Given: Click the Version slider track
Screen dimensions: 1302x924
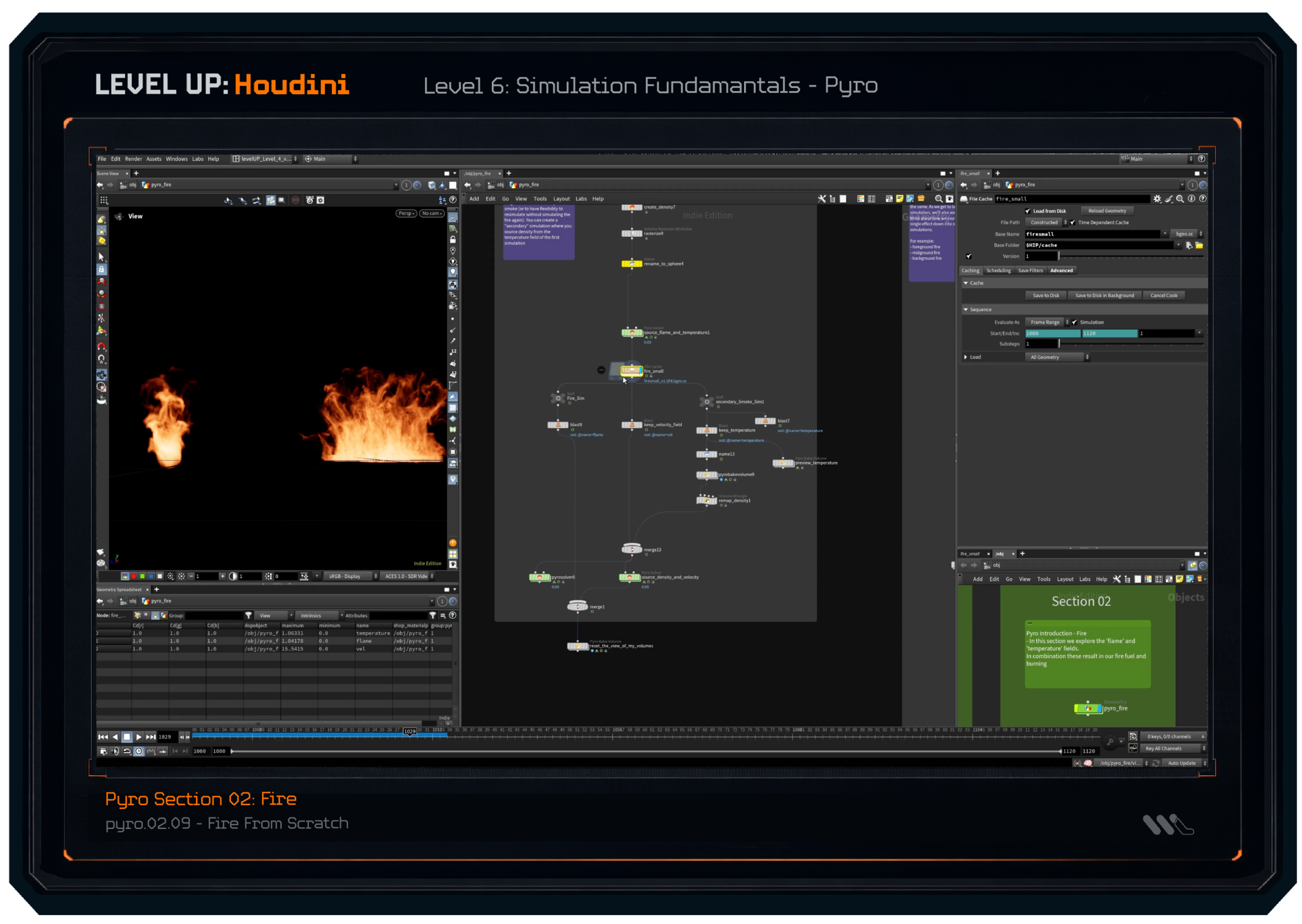Looking at the screenshot, I should (1130, 256).
